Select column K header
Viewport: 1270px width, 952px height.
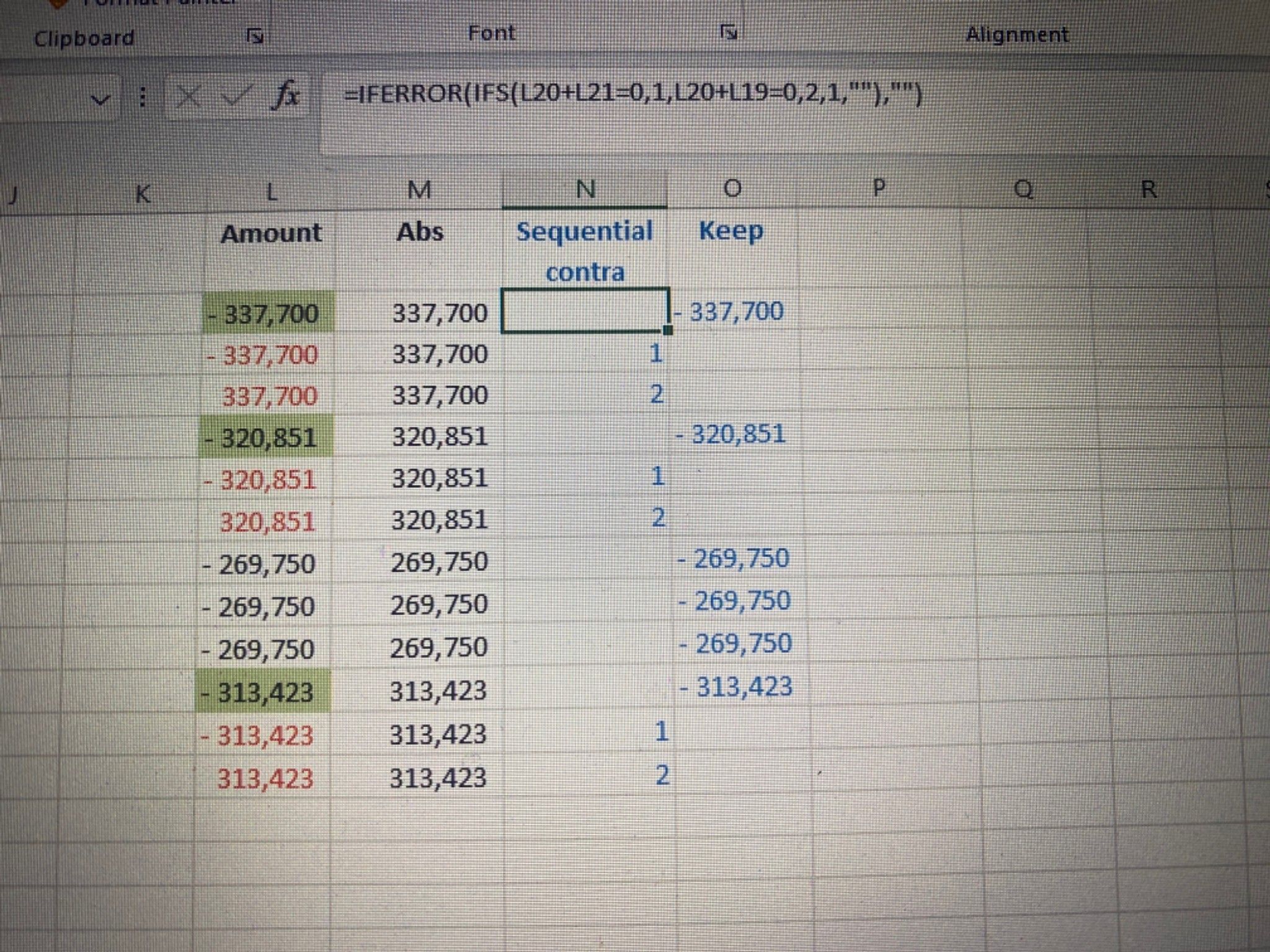[142, 193]
